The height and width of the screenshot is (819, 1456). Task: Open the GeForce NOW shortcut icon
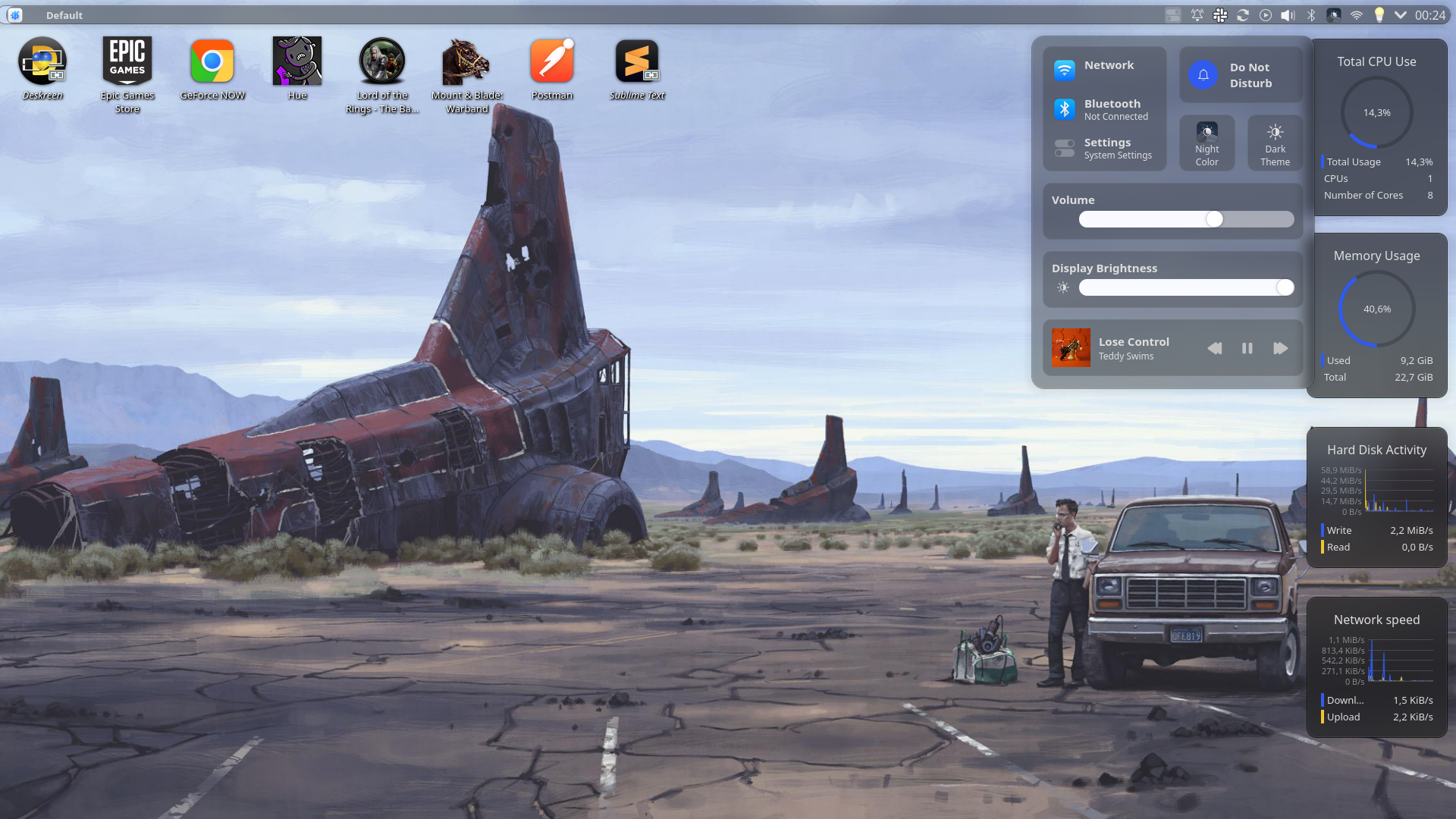pyautogui.click(x=212, y=68)
